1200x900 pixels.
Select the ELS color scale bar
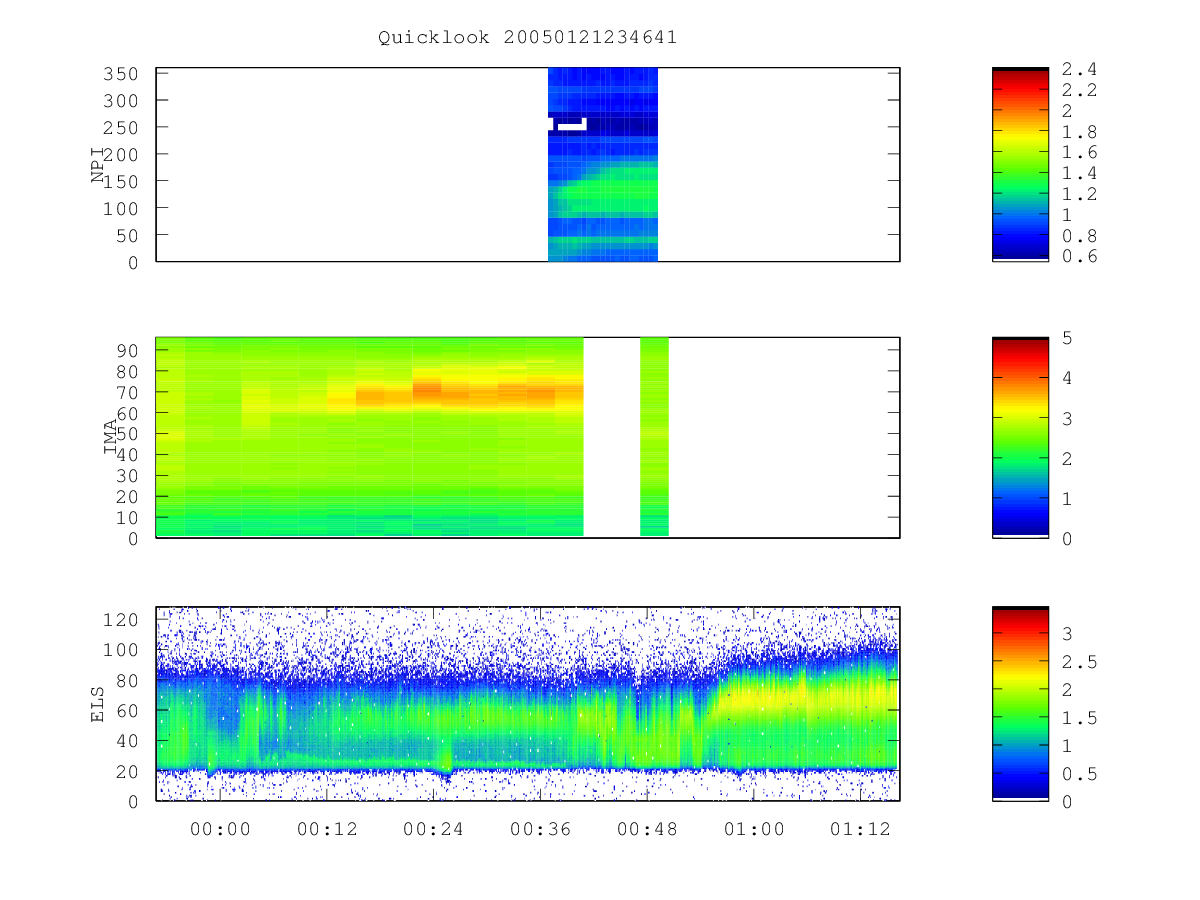(x=1020, y=703)
